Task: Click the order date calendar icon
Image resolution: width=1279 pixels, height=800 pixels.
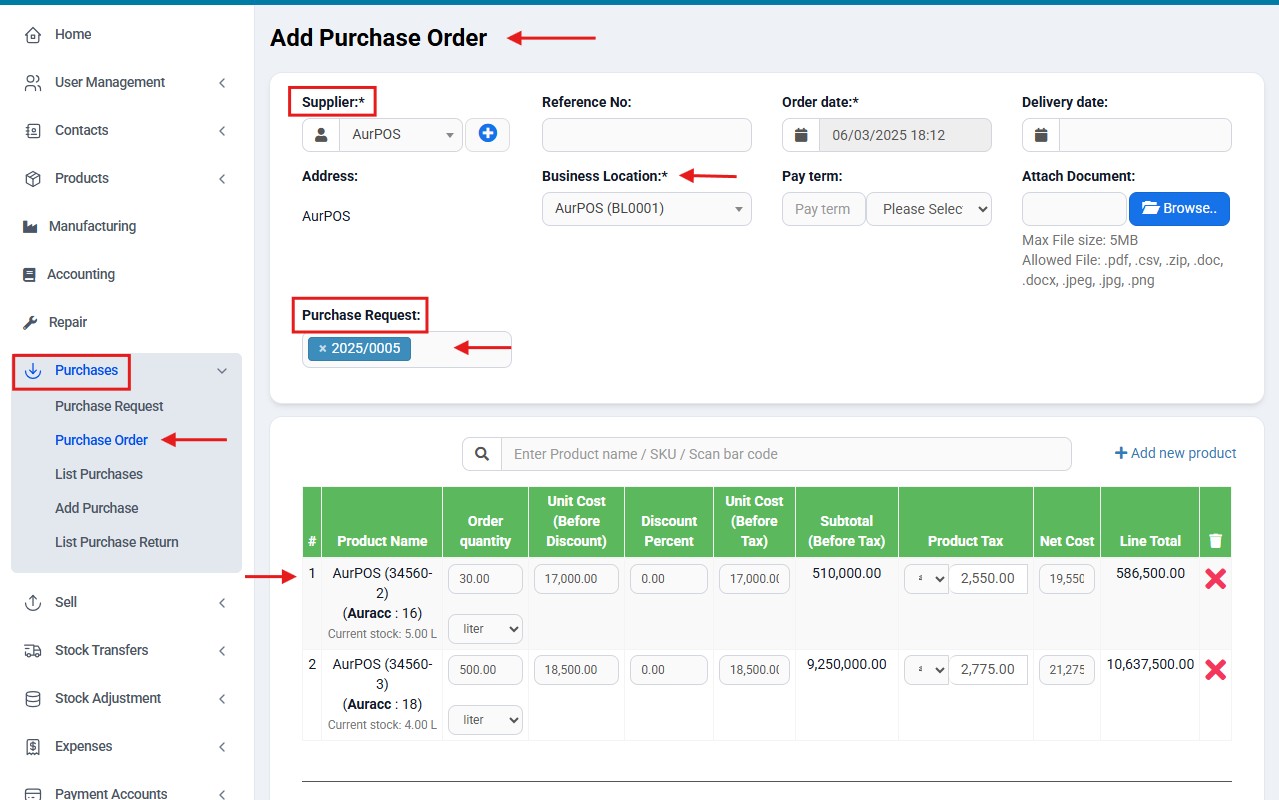Action: (x=801, y=135)
